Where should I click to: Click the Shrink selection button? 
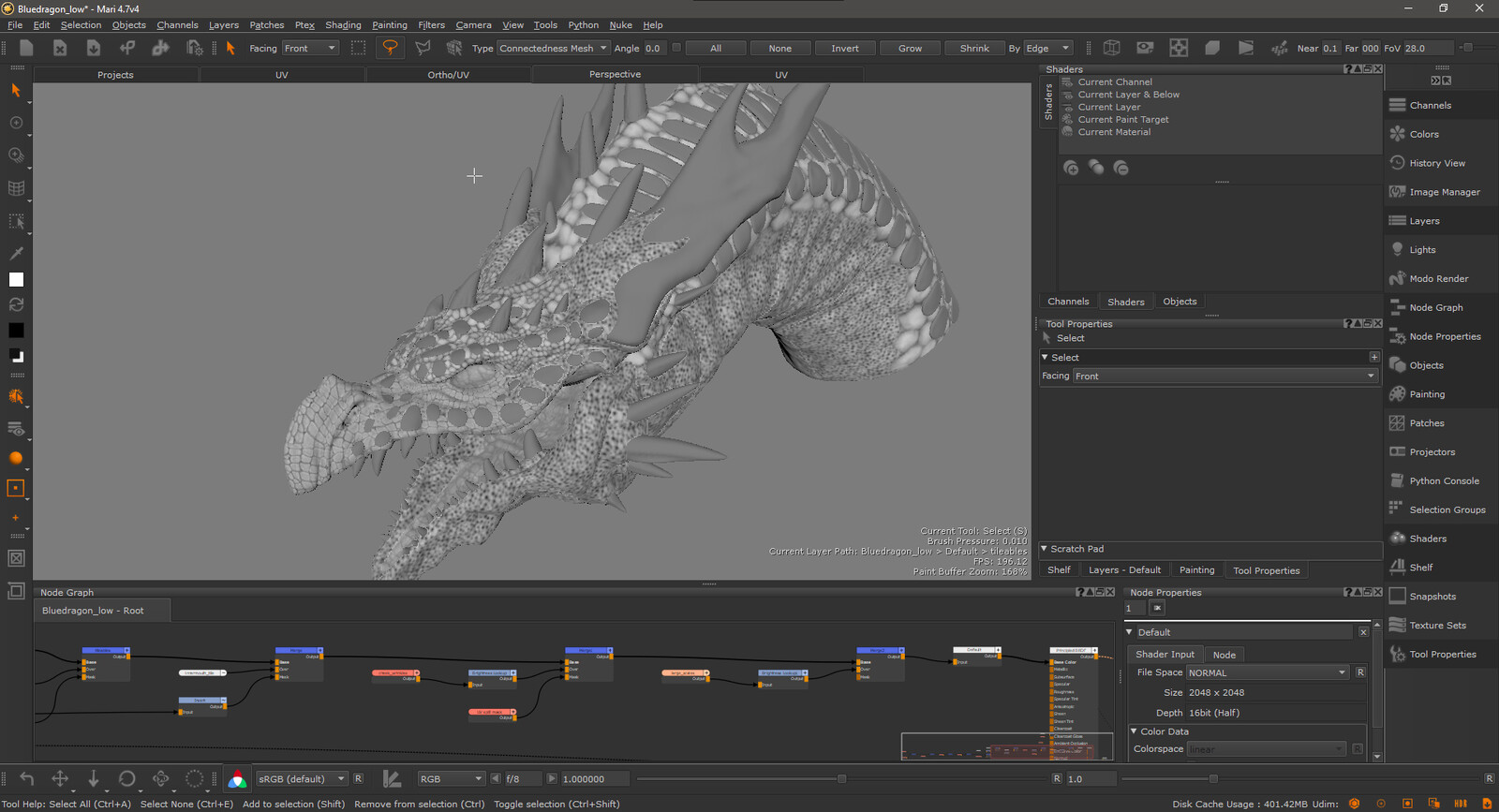pyautogui.click(x=974, y=48)
